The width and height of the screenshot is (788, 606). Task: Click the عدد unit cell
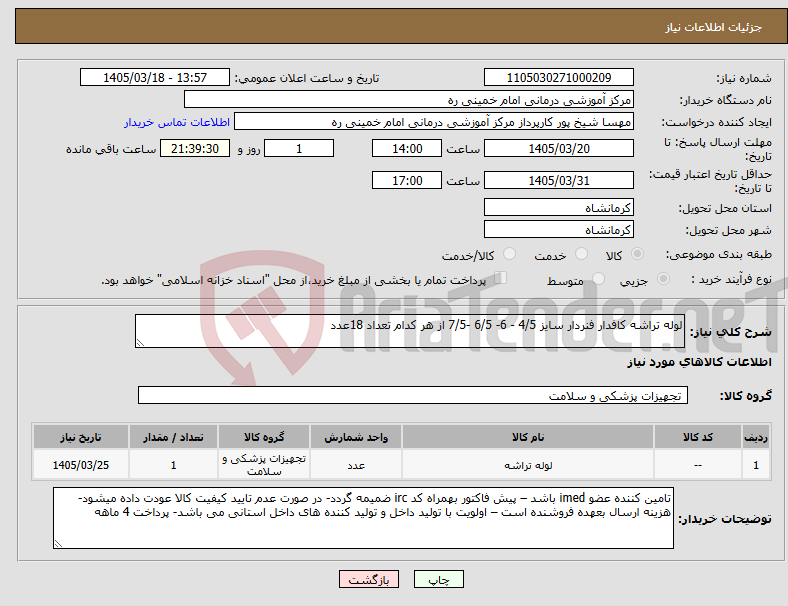(356, 465)
